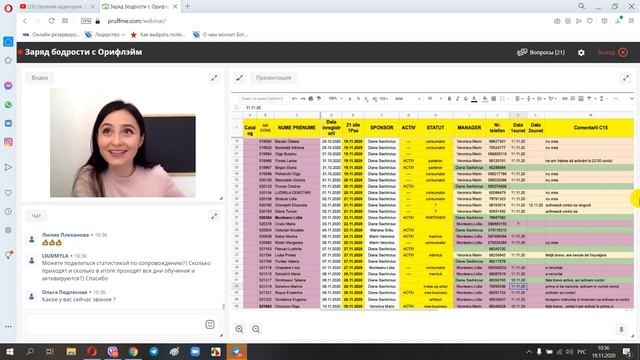Open О чем молчит Бог... bookmark
The image size is (640, 360).
click(220, 35)
